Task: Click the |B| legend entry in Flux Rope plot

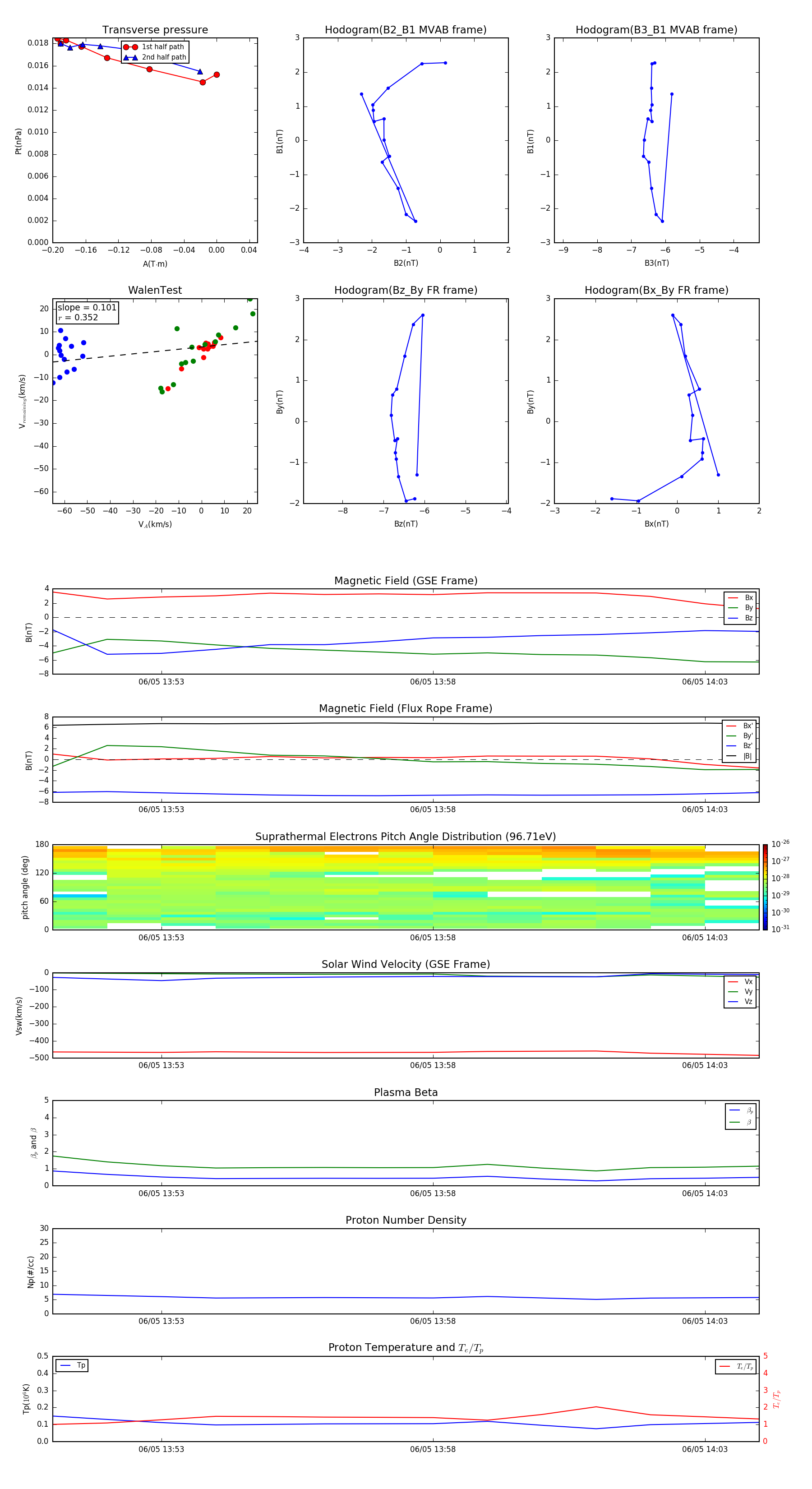Action: (739, 756)
